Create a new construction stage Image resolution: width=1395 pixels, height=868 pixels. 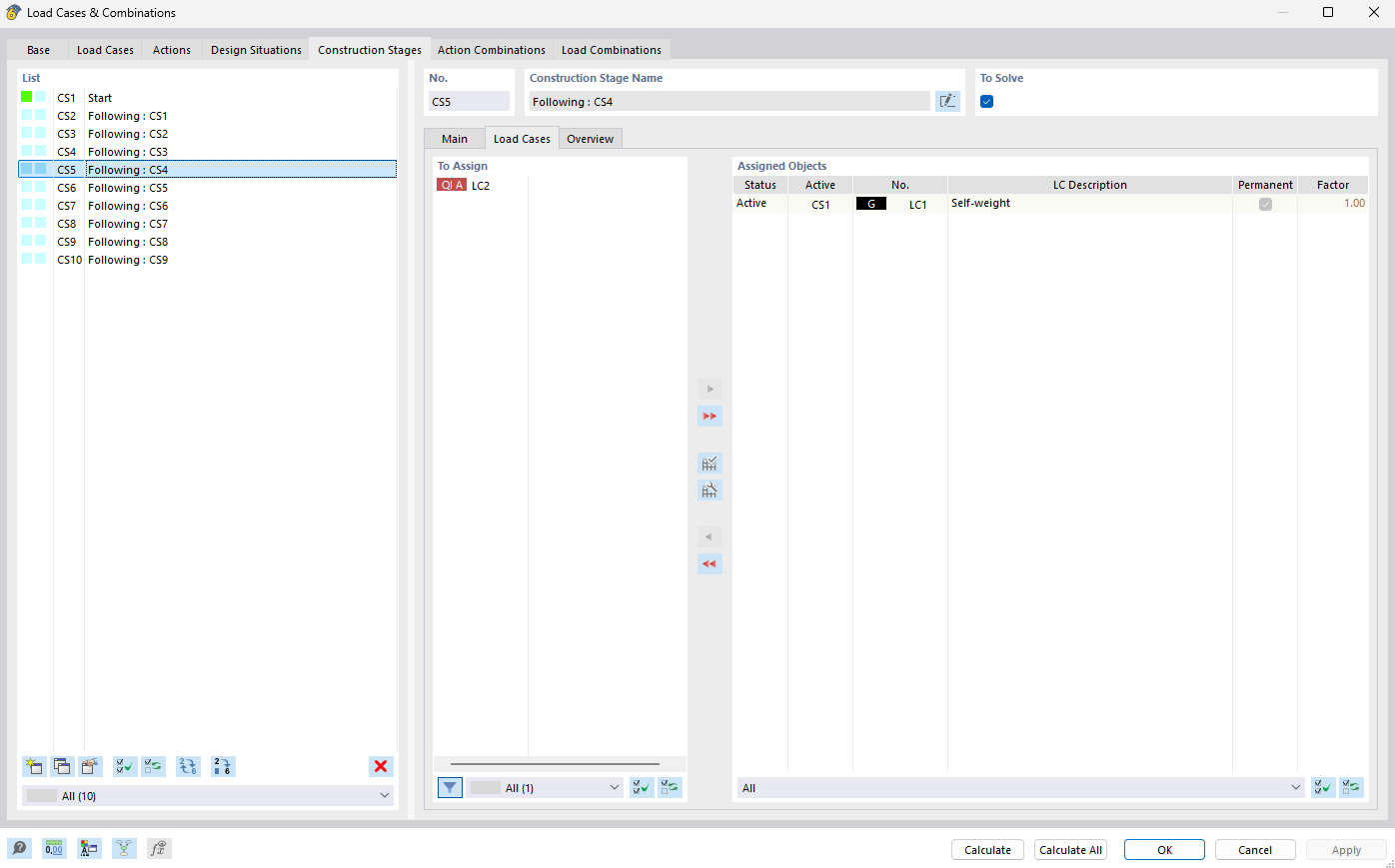34,766
